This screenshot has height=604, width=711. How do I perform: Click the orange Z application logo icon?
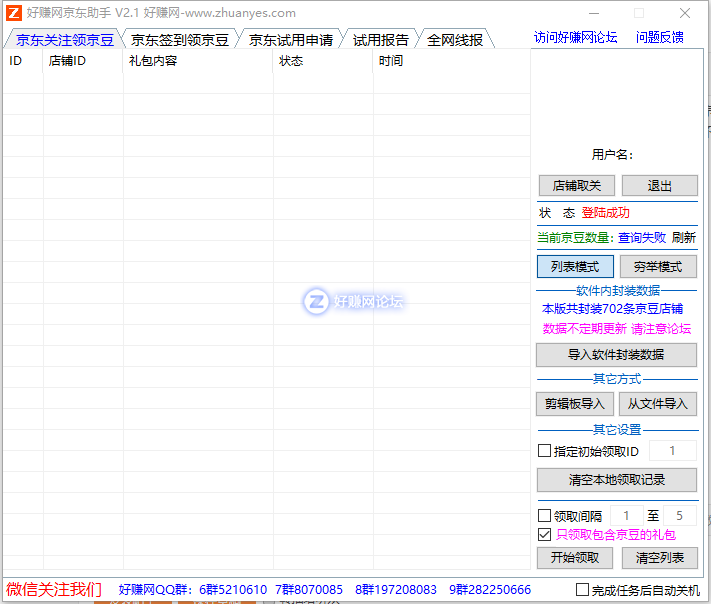13,13
